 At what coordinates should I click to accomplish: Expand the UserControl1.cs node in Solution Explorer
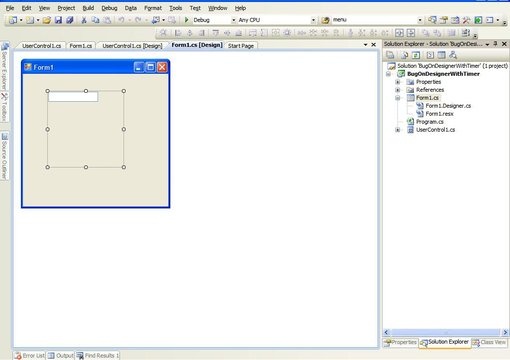point(397,130)
